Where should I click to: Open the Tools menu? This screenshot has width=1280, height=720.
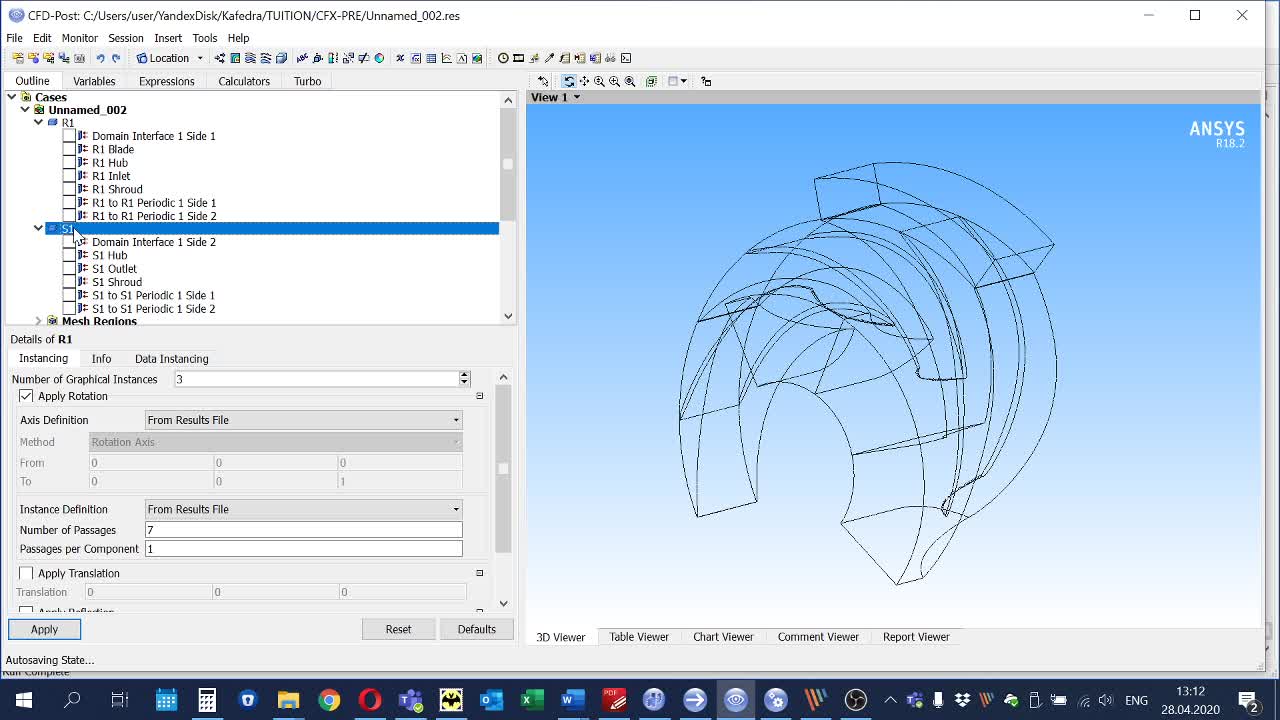[204, 38]
